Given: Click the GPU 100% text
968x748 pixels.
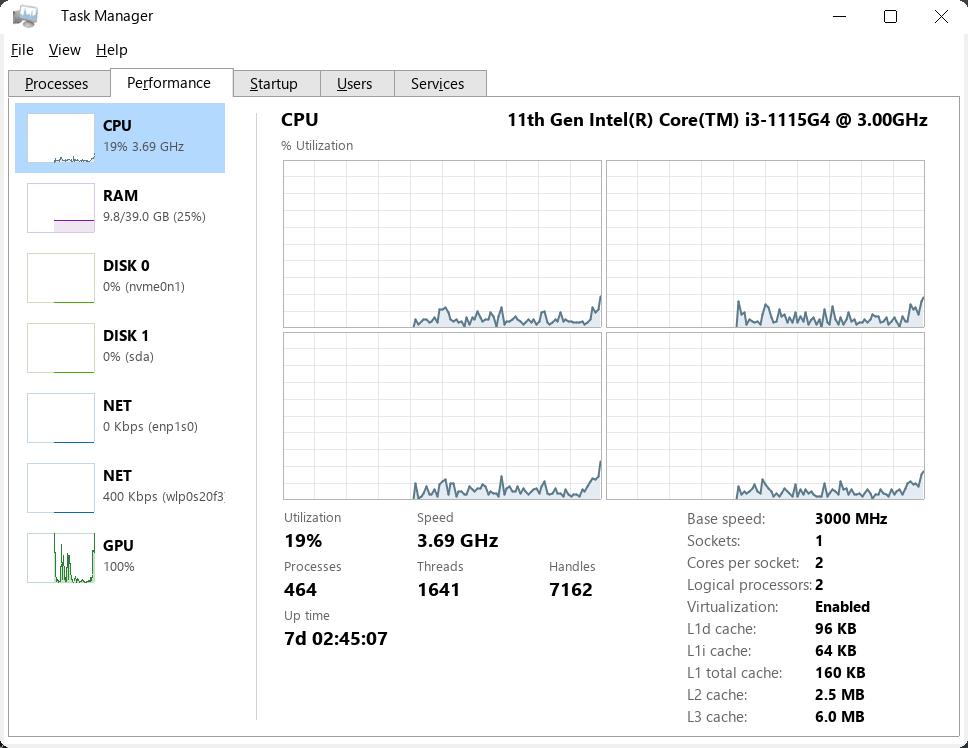Looking at the screenshot, I should coord(119,567).
